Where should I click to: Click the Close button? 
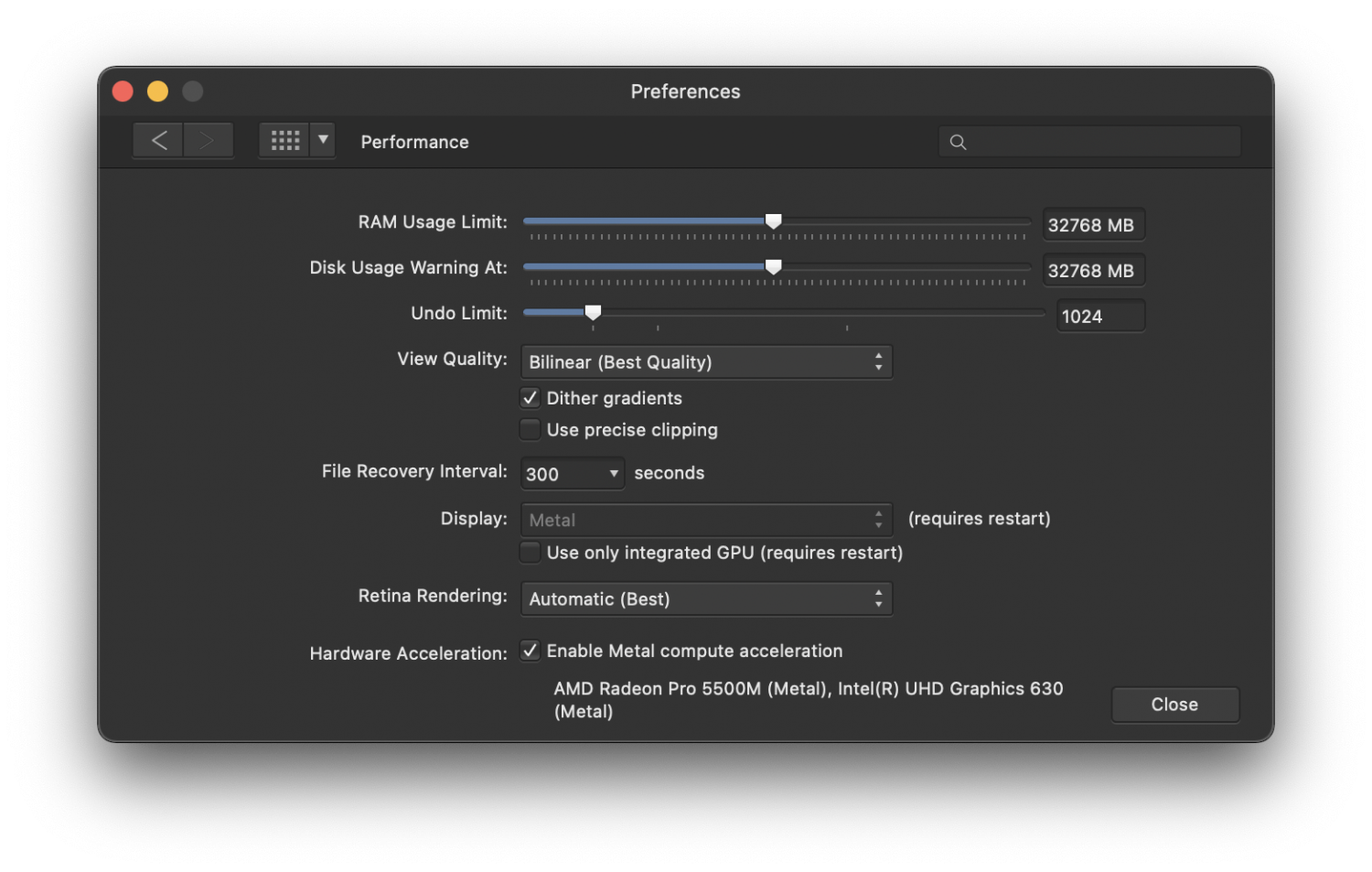coord(1174,704)
